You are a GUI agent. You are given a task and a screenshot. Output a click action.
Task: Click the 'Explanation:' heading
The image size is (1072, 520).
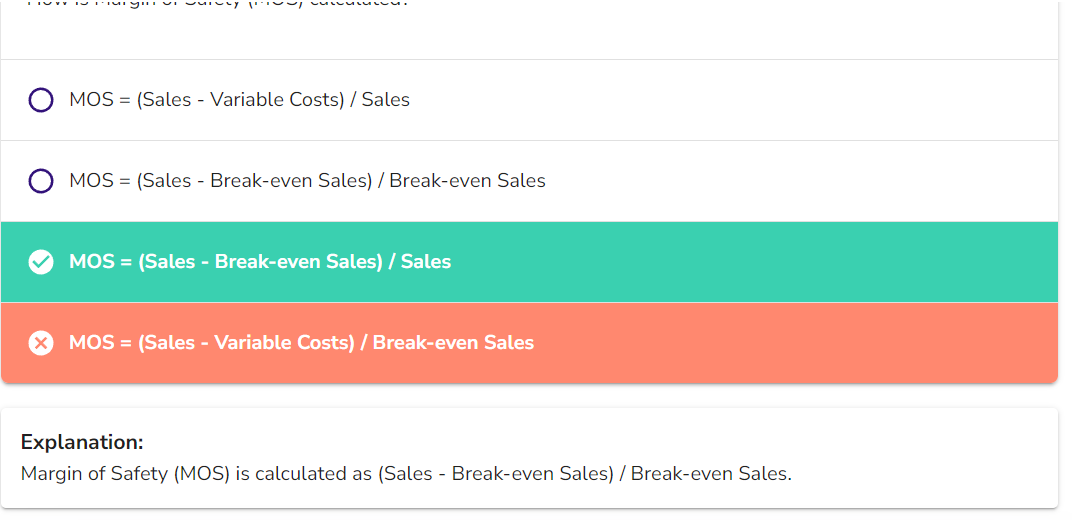point(82,442)
